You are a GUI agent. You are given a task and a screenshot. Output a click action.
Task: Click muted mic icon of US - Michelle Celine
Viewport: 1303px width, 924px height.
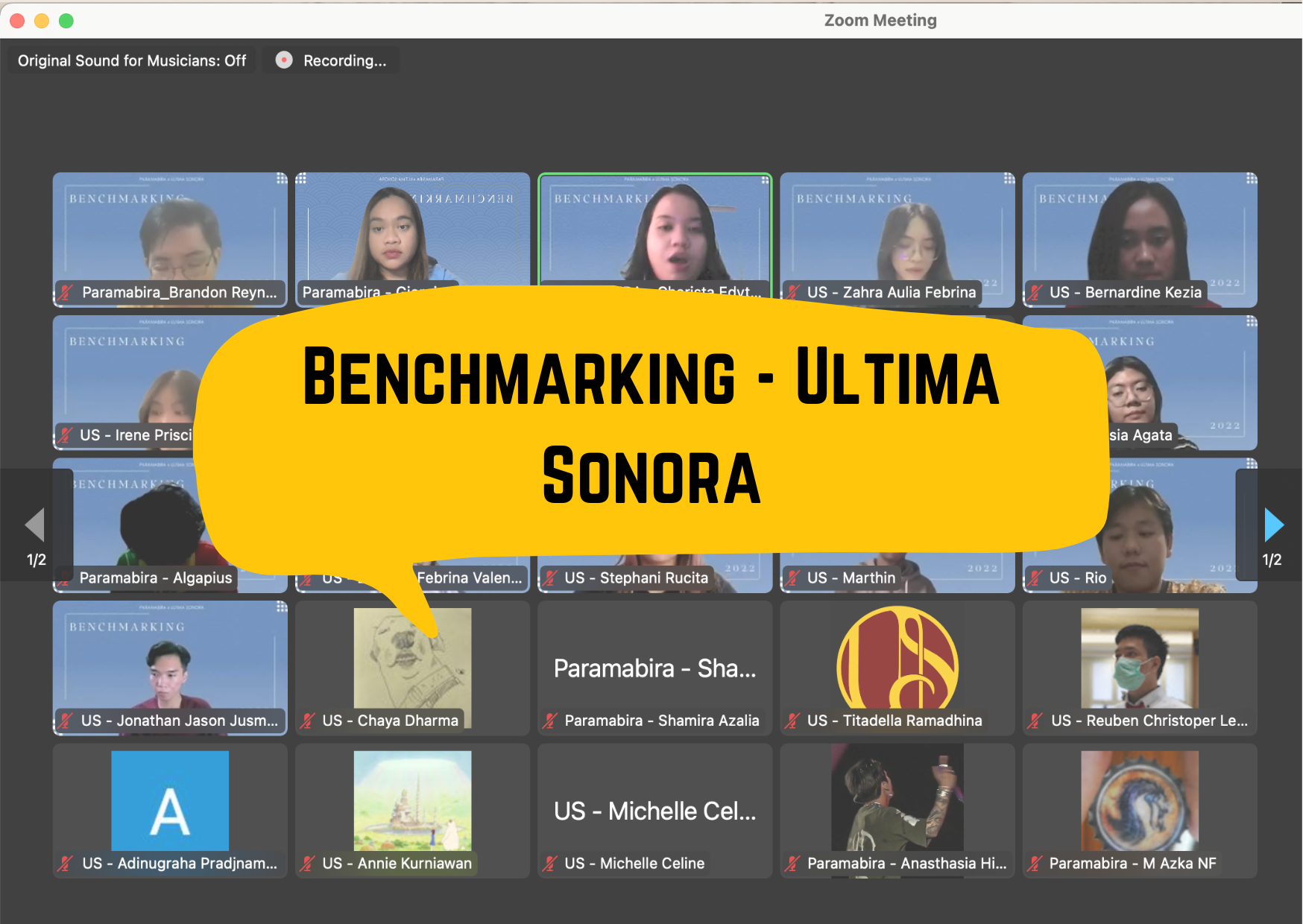[550, 864]
